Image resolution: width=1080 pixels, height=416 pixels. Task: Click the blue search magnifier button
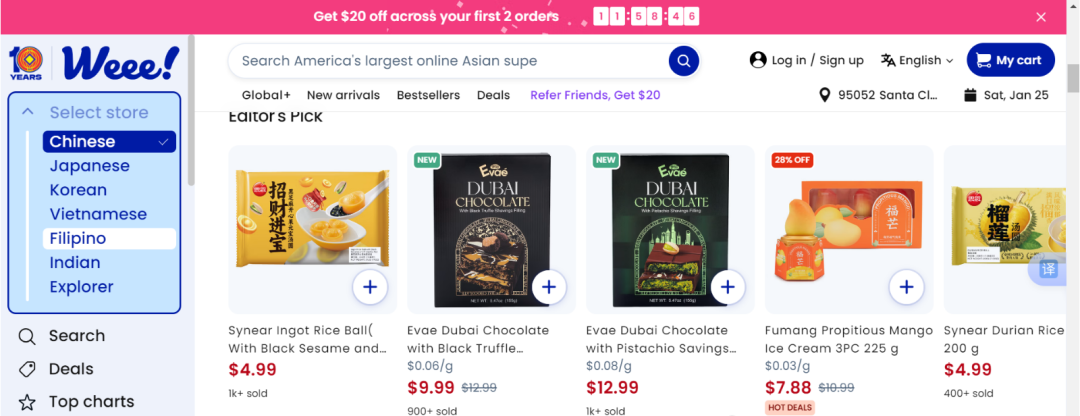[x=683, y=61]
